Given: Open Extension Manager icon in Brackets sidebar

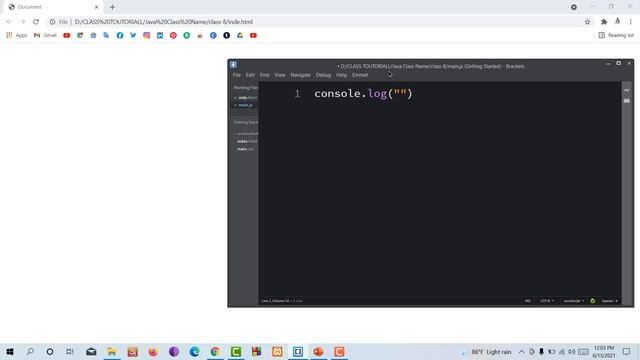Looking at the screenshot, I should point(627,100).
